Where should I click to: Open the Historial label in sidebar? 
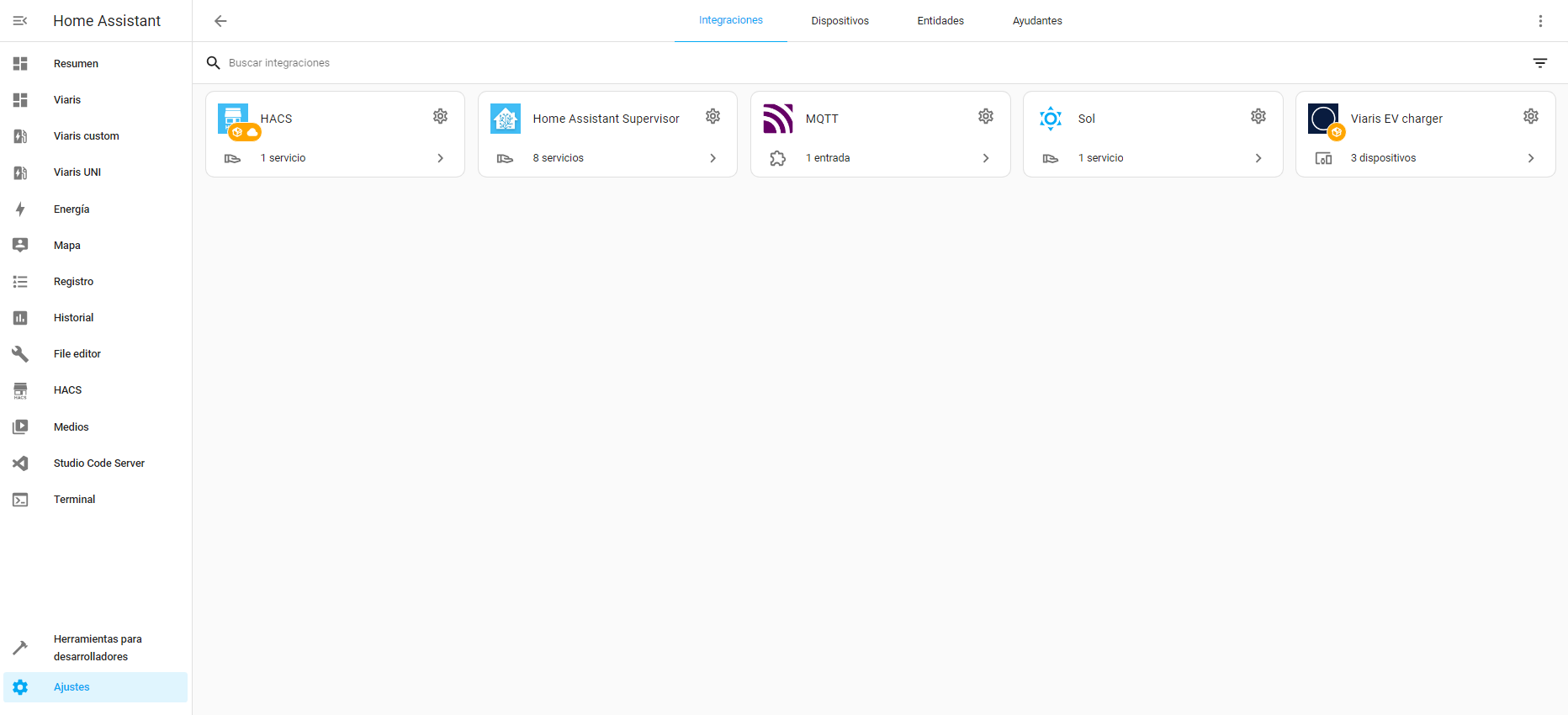(74, 318)
